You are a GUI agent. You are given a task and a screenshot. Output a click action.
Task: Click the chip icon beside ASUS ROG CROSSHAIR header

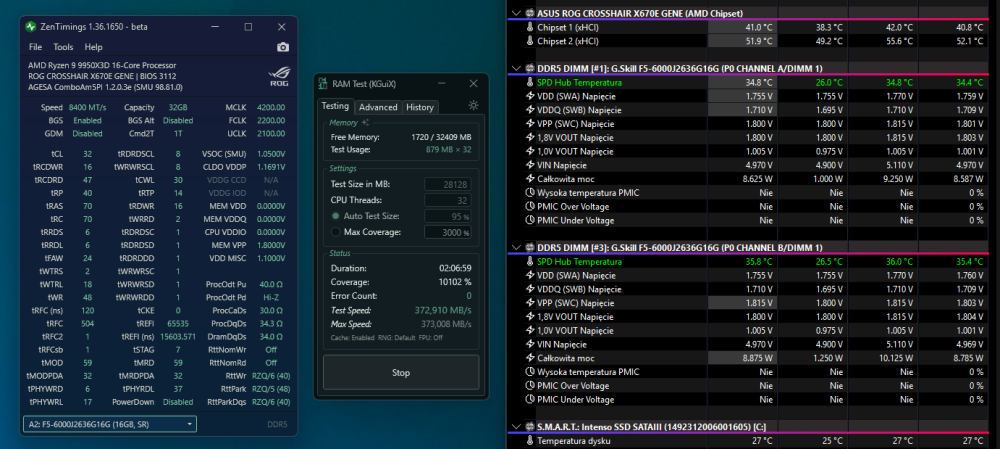click(529, 13)
